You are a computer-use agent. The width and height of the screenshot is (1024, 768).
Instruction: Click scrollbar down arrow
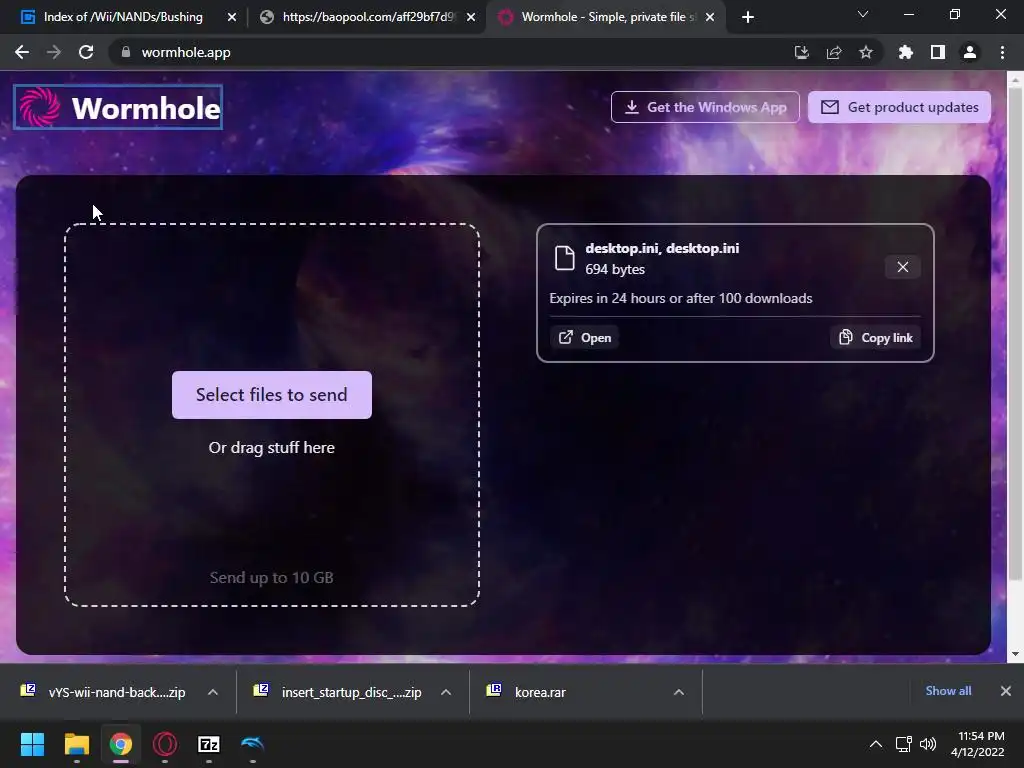pos(1015,654)
